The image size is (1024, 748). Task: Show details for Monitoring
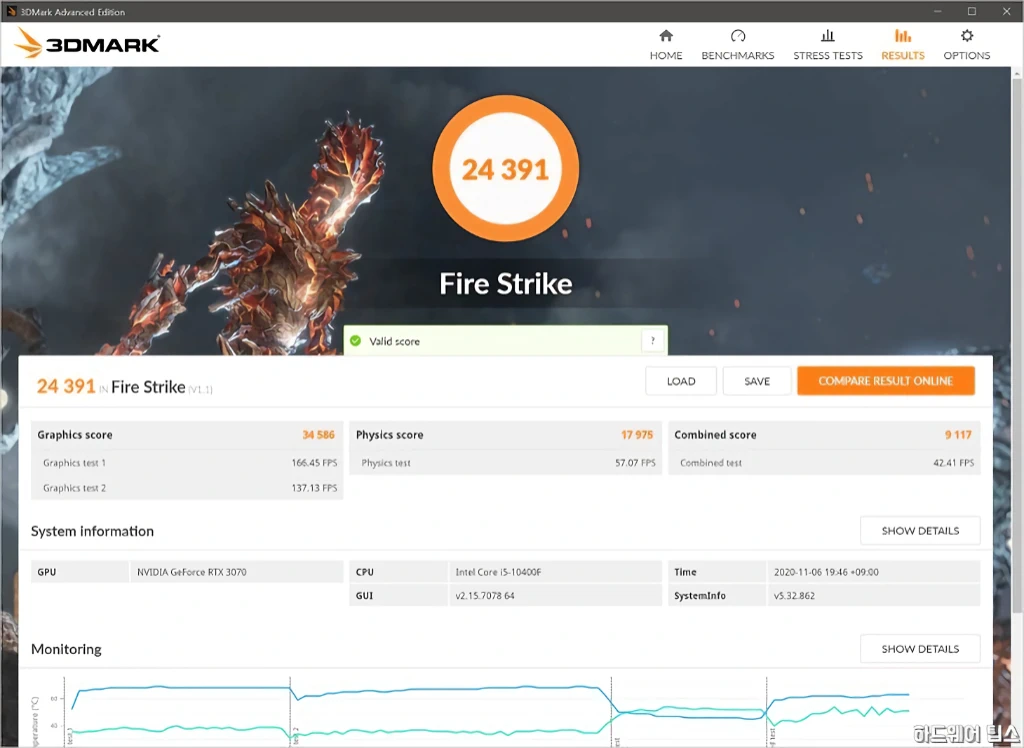click(920, 649)
